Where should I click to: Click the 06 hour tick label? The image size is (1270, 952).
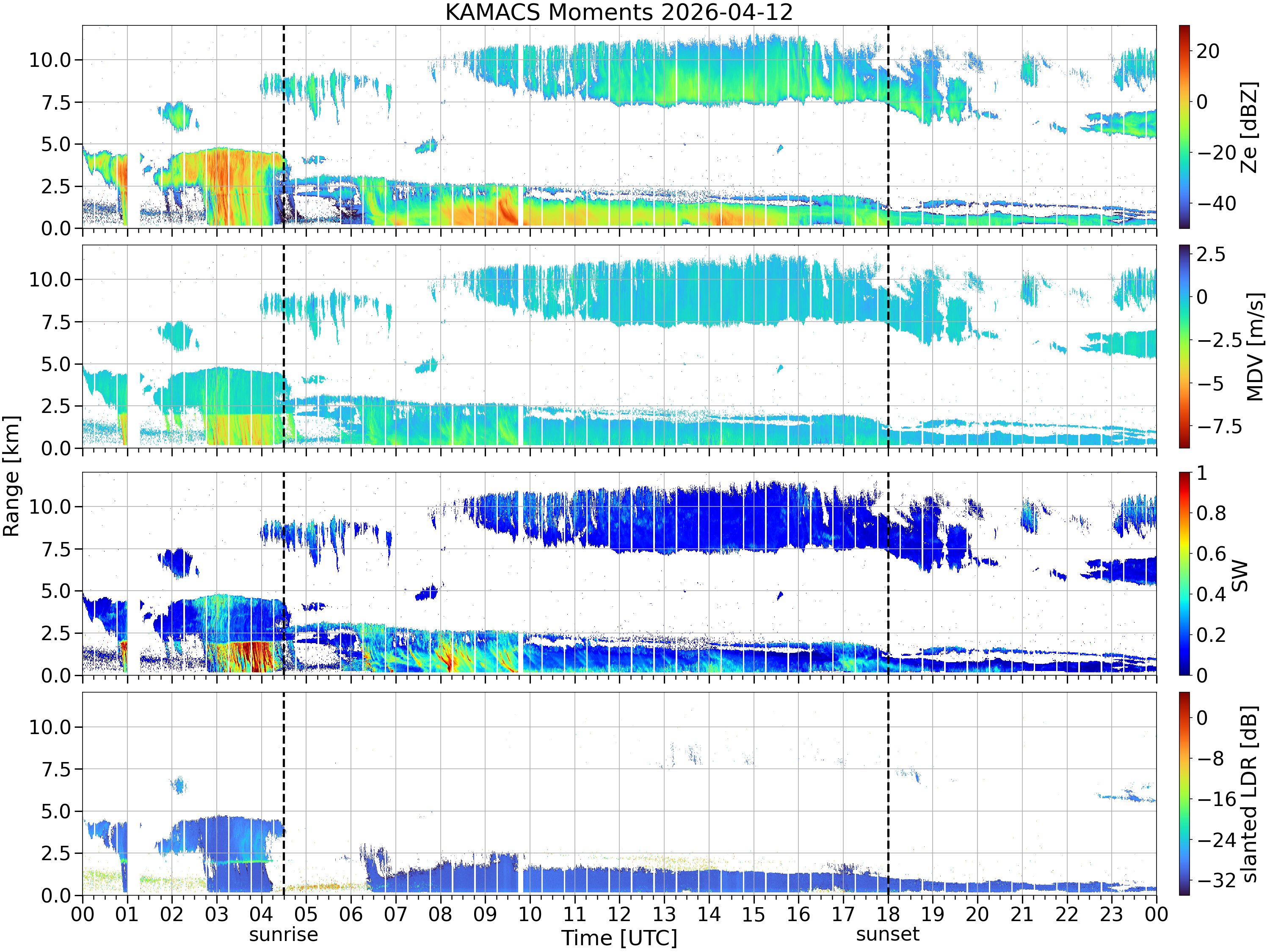pyautogui.click(x=351, y=914)
